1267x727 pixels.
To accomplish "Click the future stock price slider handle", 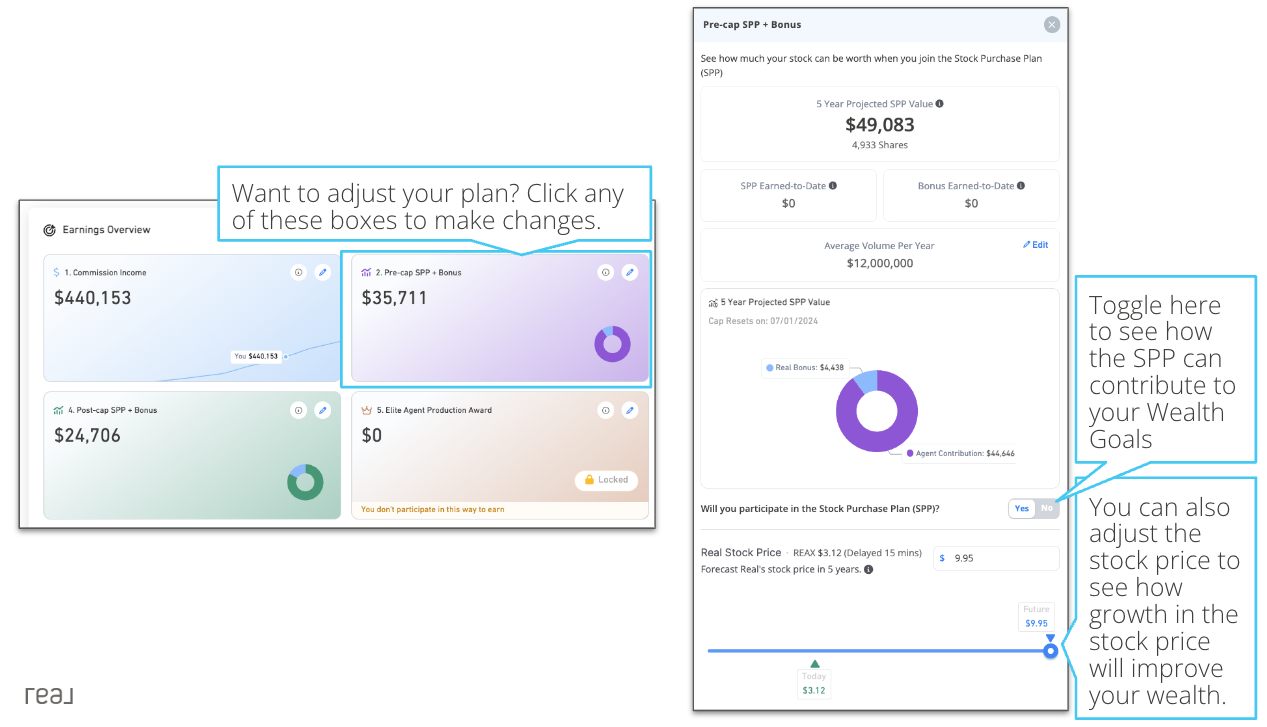I will coord(1050,651).
